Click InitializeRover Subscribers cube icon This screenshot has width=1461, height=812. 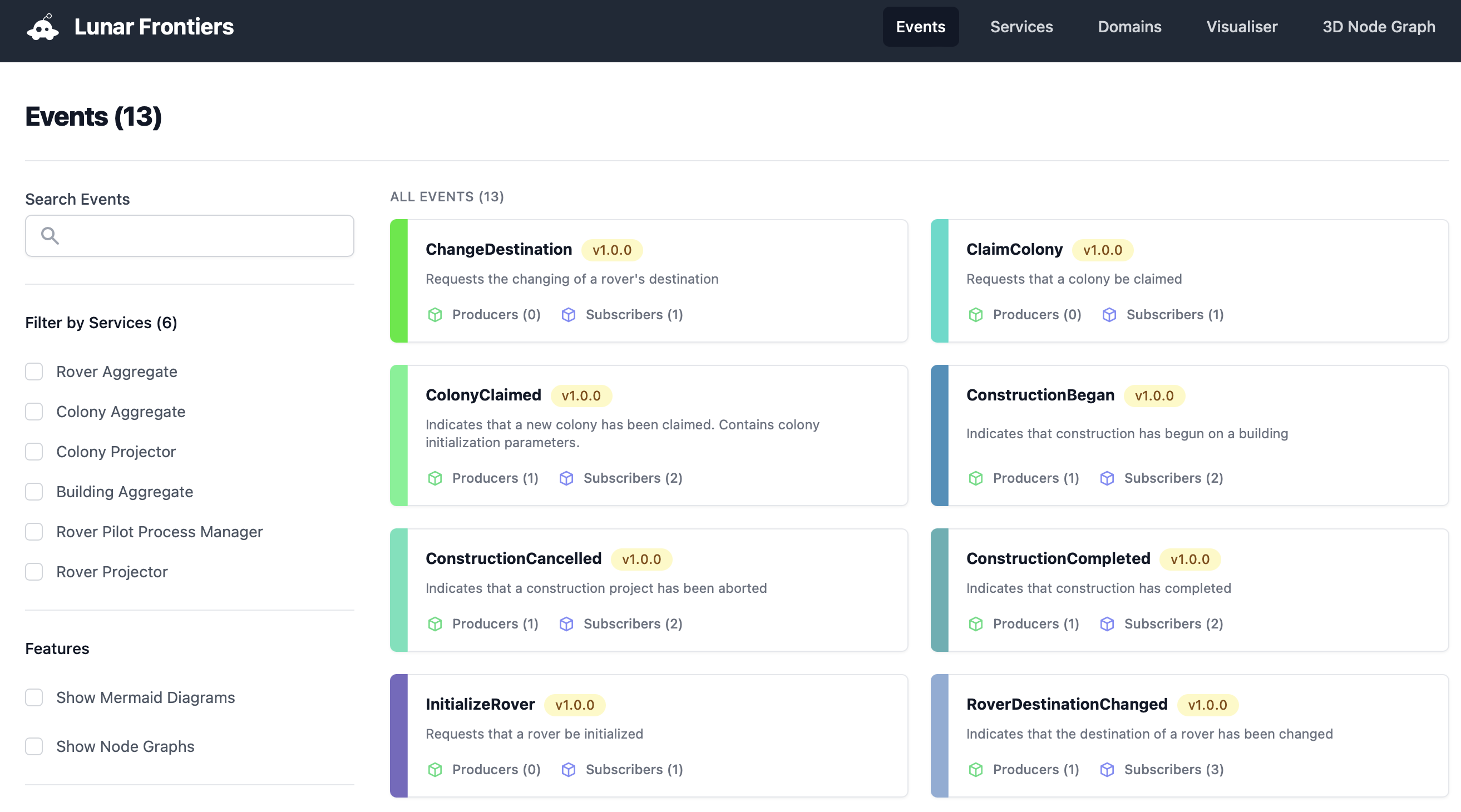point(567,770)
